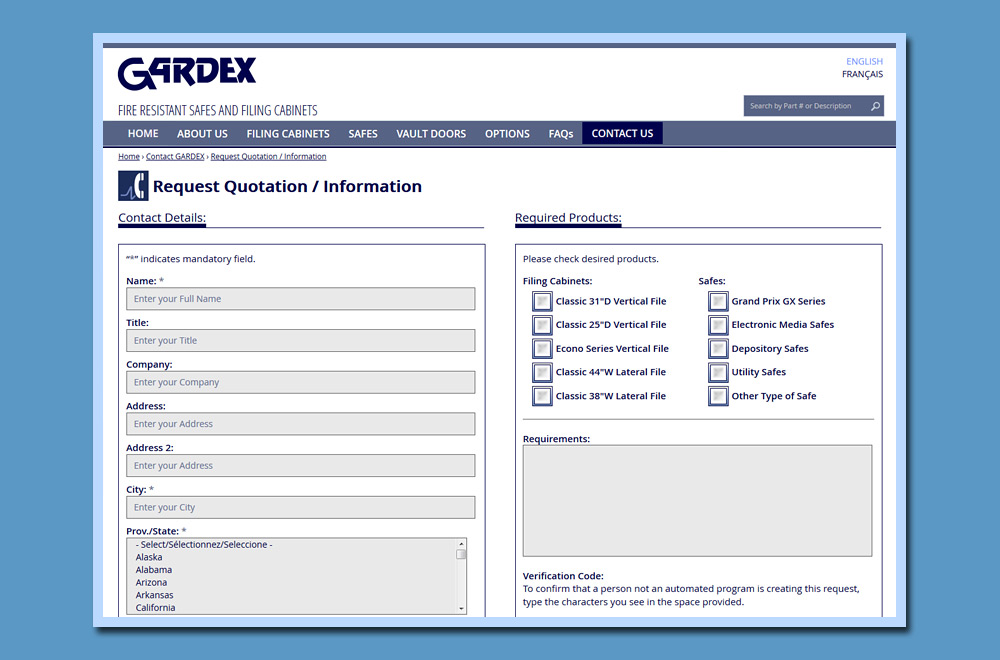The height and width of the screenshot is (660, 1000).
Task: Check Classic 38"W Lateral File
Action: click(542, 396)
